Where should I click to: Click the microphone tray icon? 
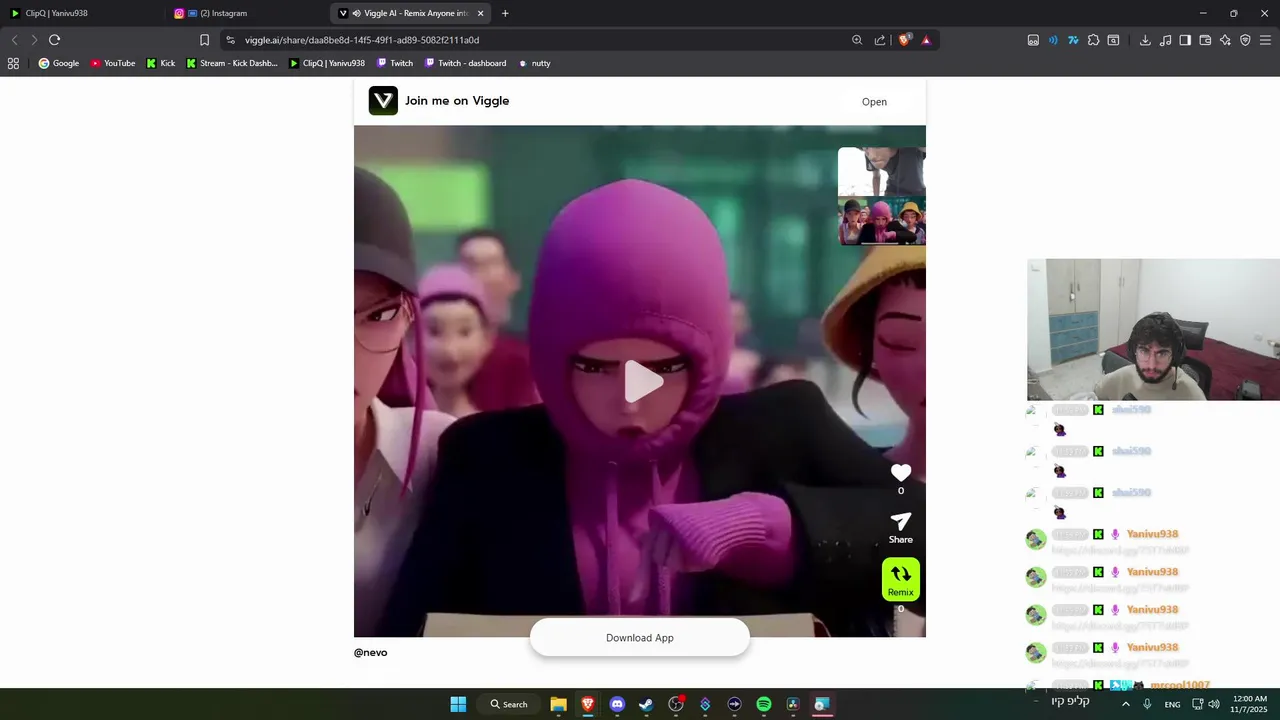1147,704
